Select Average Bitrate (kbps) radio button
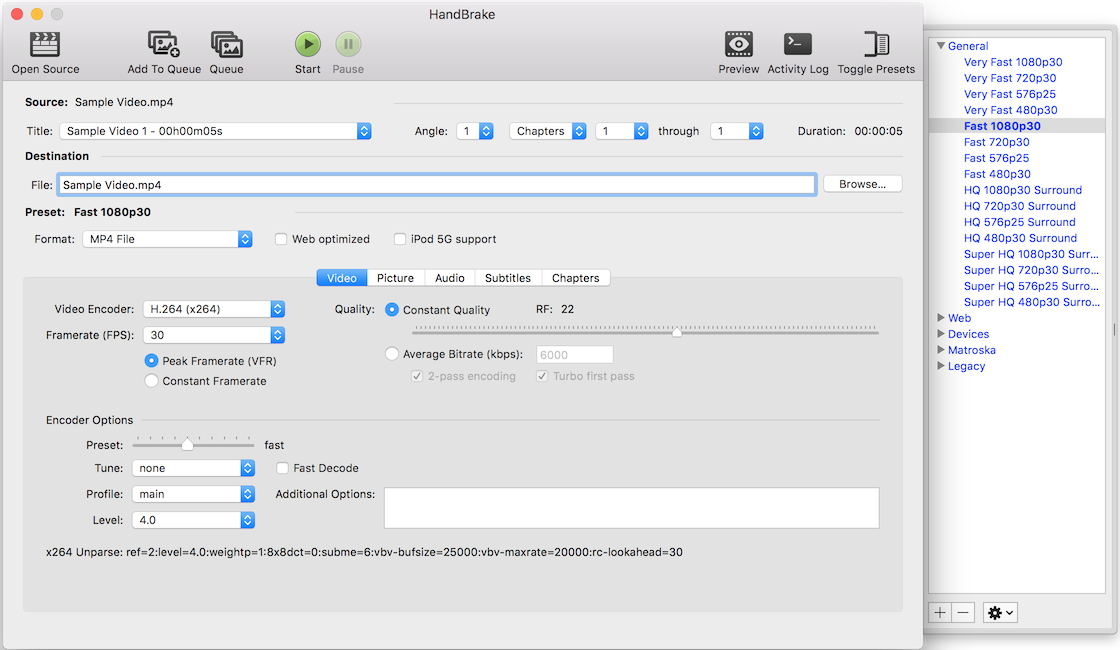This screenshot has height=650, width=1120. (392, 354)
